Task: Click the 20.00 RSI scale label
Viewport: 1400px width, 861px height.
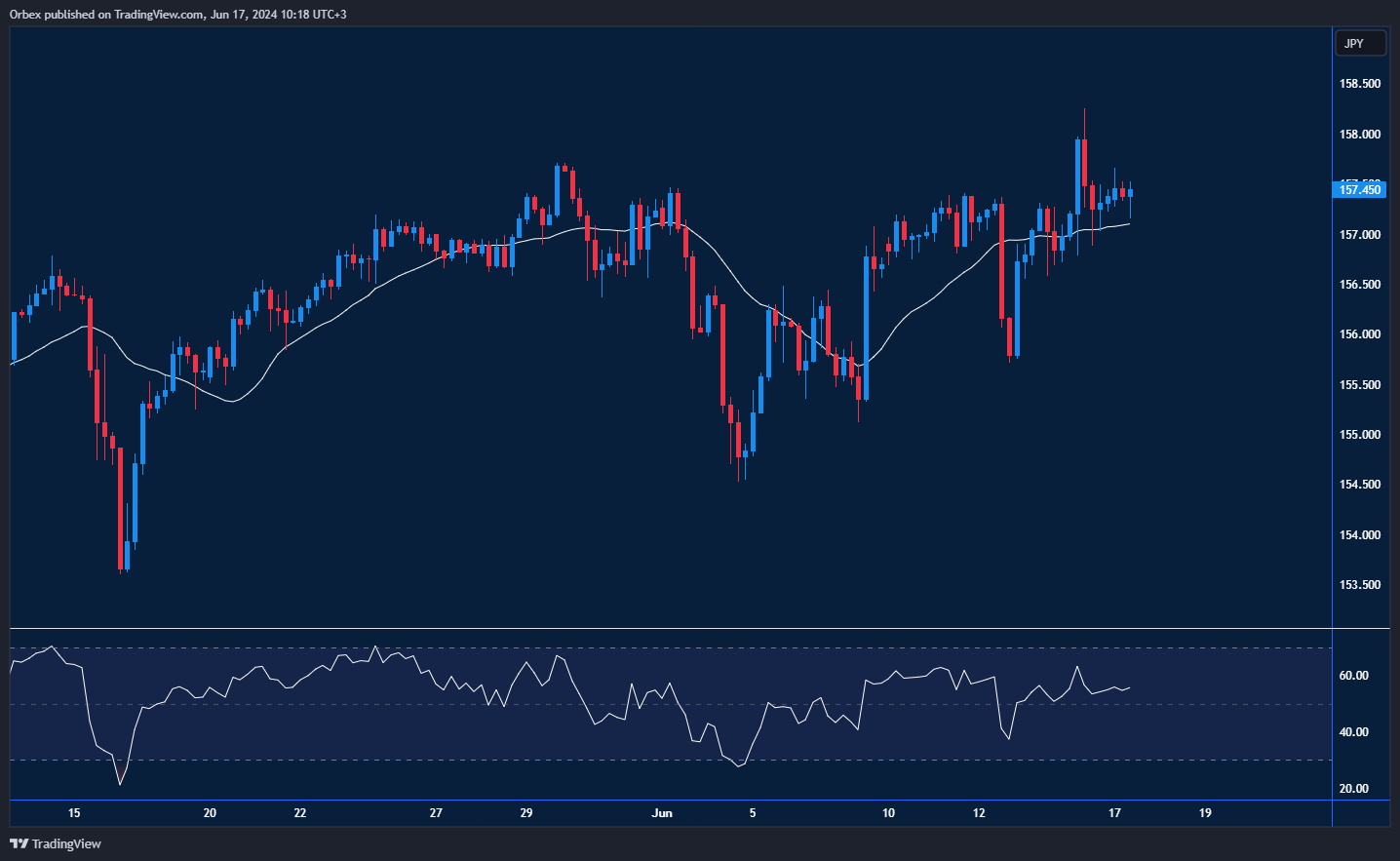Action: click(1353, 788)
